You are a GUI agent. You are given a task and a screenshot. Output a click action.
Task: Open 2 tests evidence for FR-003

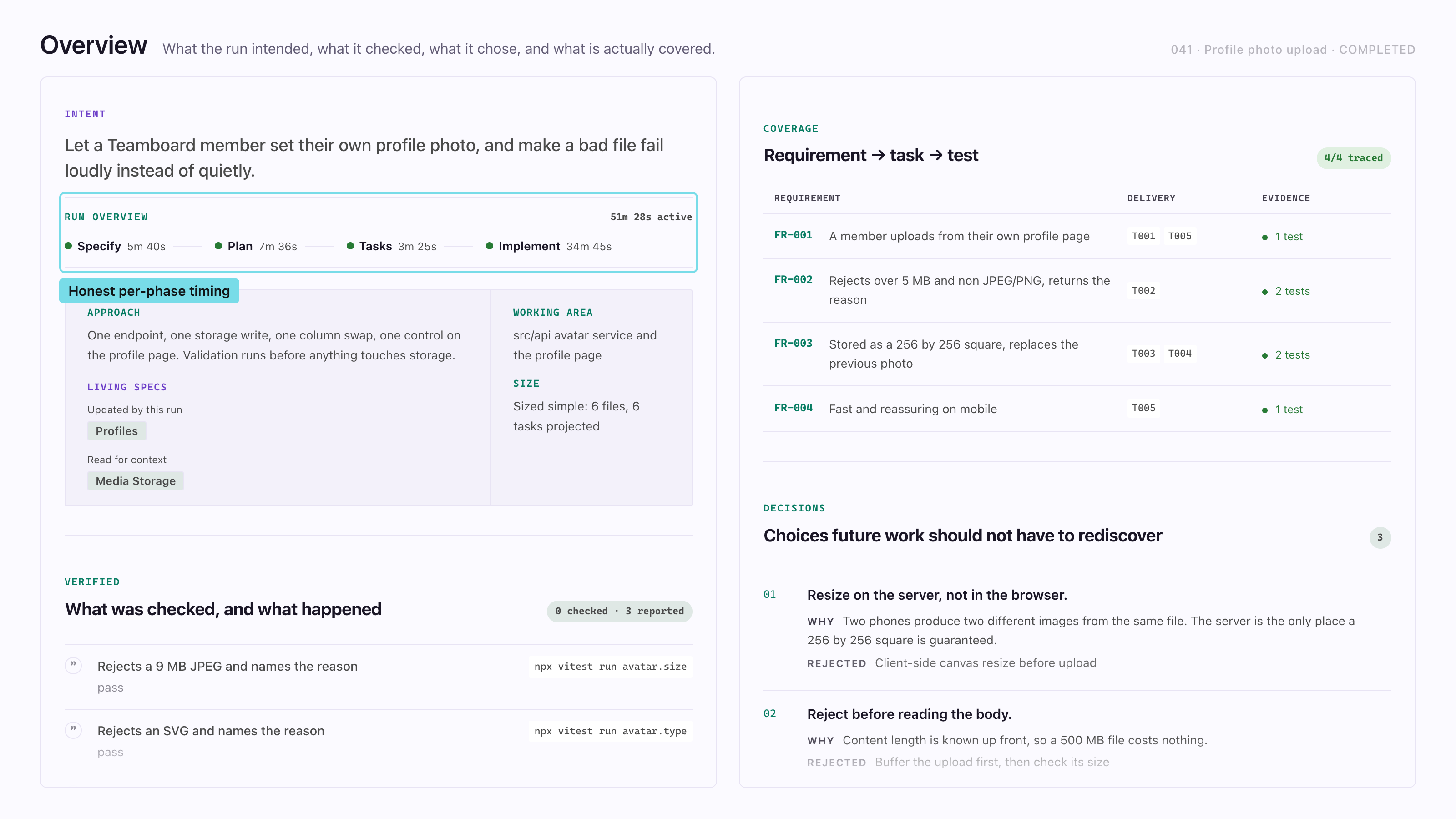tap(1286, 355)
